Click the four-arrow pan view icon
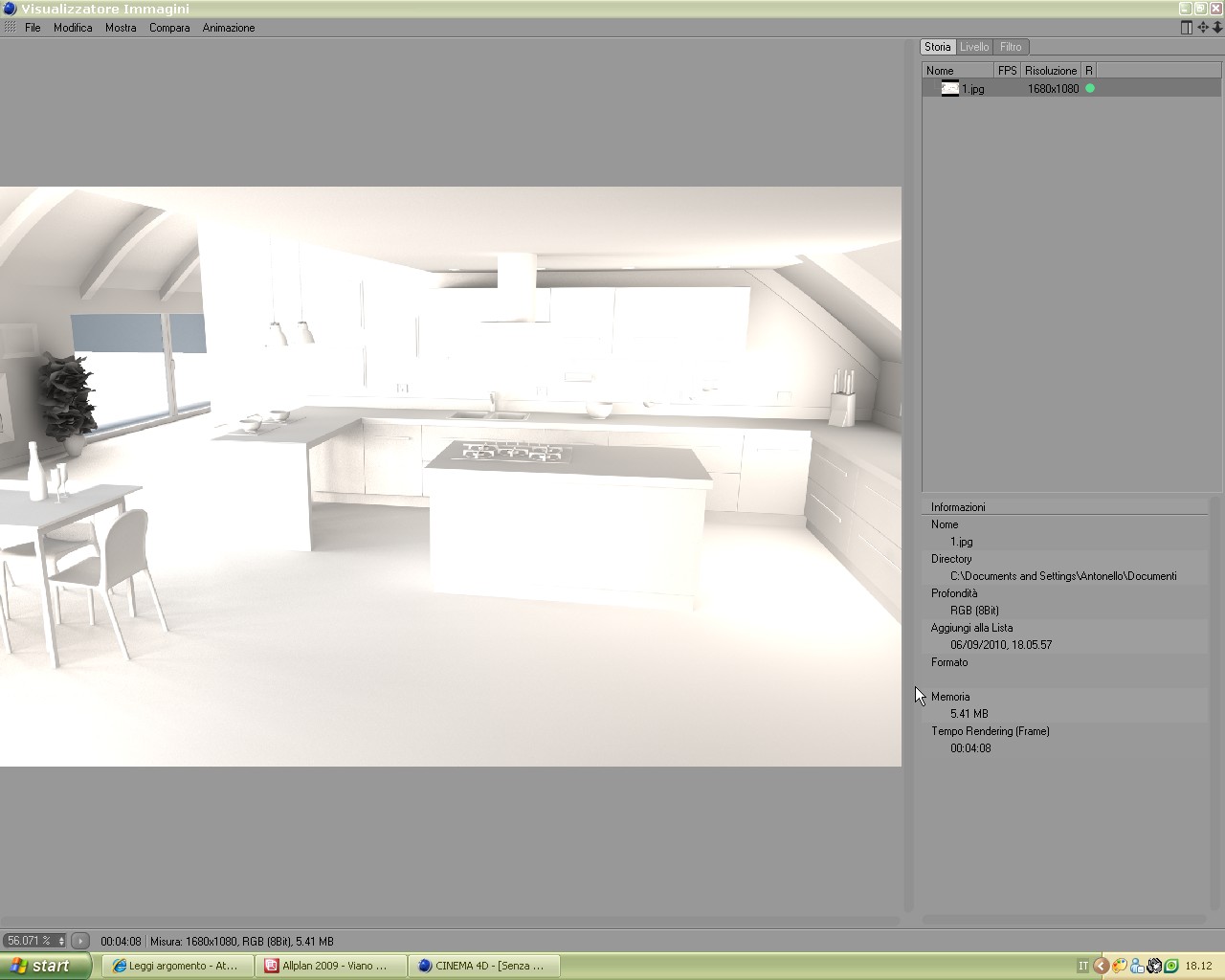The height and width of the screenshot is (980, 1225). click(x=1203, y=28)
